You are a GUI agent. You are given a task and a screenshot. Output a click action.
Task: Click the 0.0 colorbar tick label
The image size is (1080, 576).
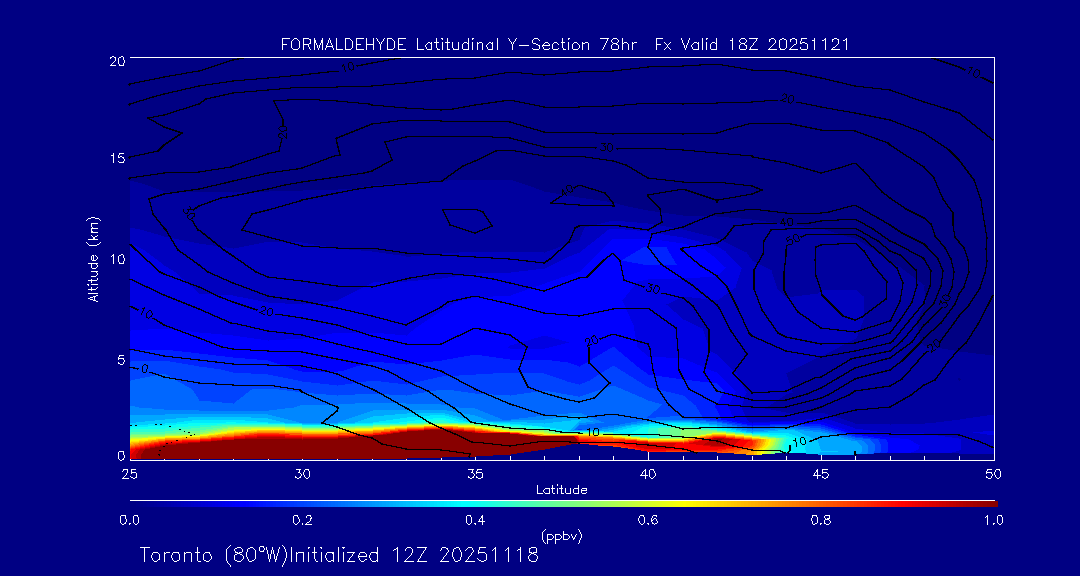(129, 520)
